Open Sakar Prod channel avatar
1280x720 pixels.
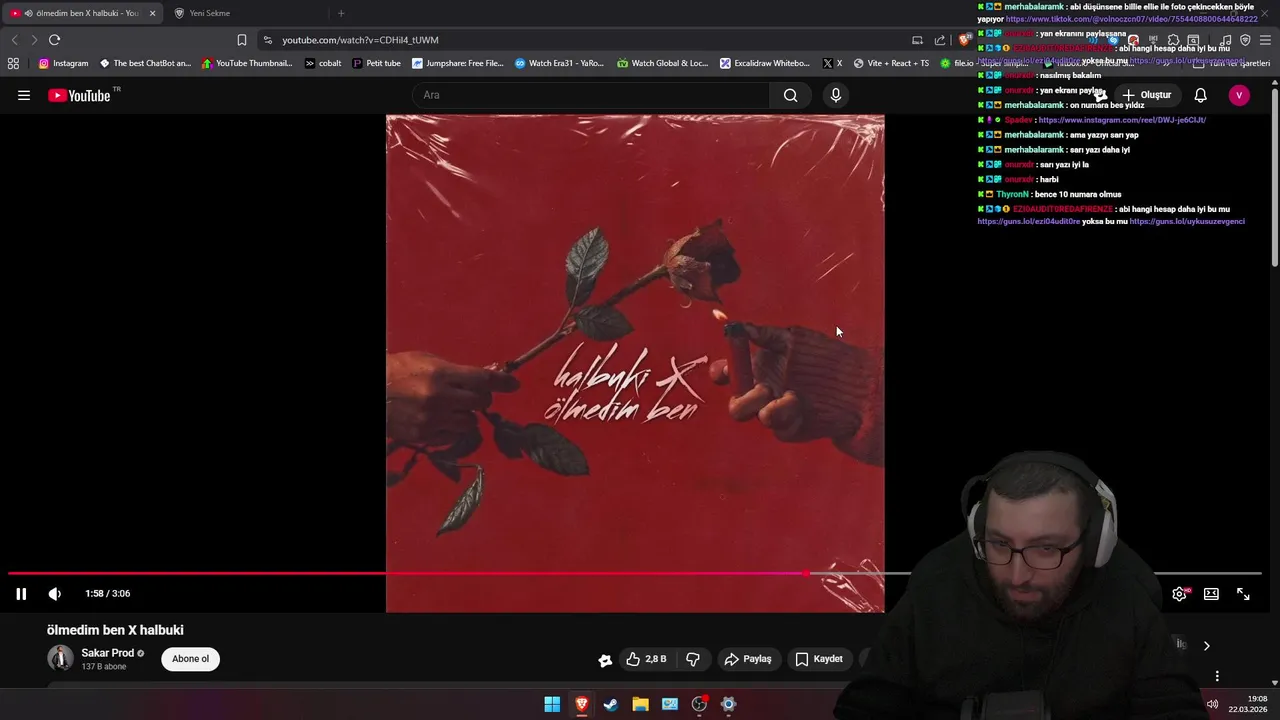[60, 658]
